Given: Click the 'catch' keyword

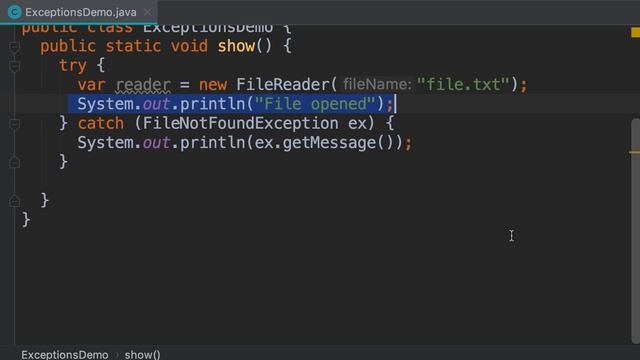Looking at the screenshot, I should (101, 123).
